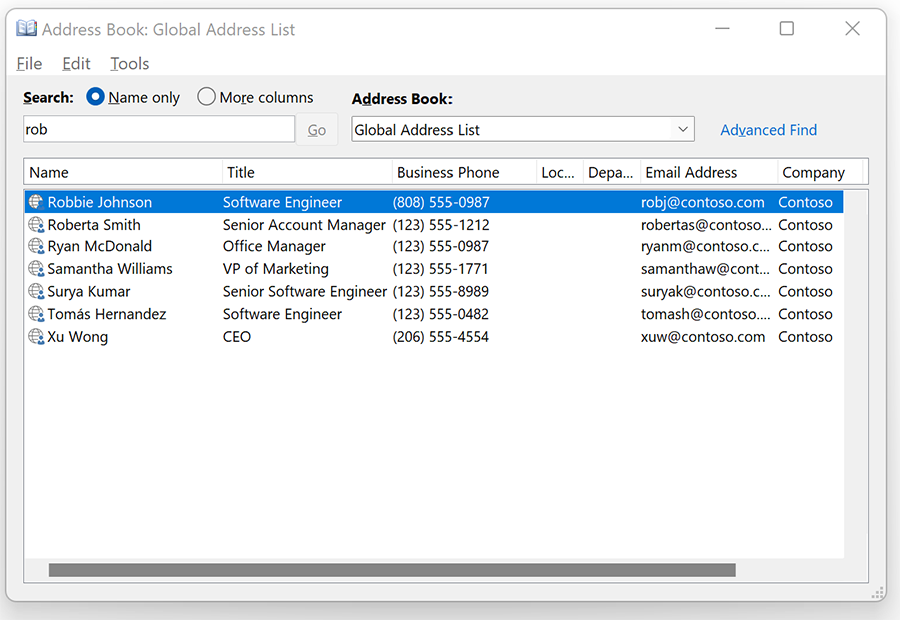The width and height of the screenshot is (900, 620).
Task: Click the Go search button
Action: [x=317, y=130]
